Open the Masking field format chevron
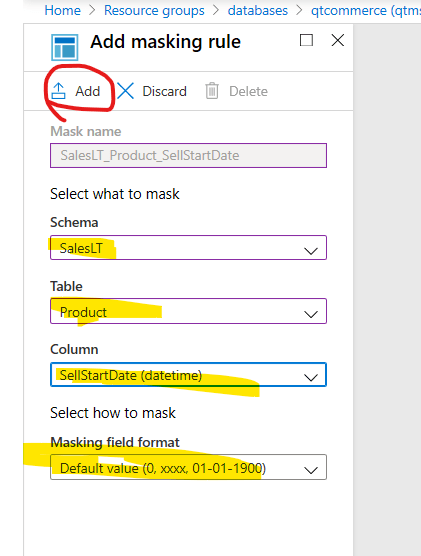421x556 pixels. pos(311,470)
